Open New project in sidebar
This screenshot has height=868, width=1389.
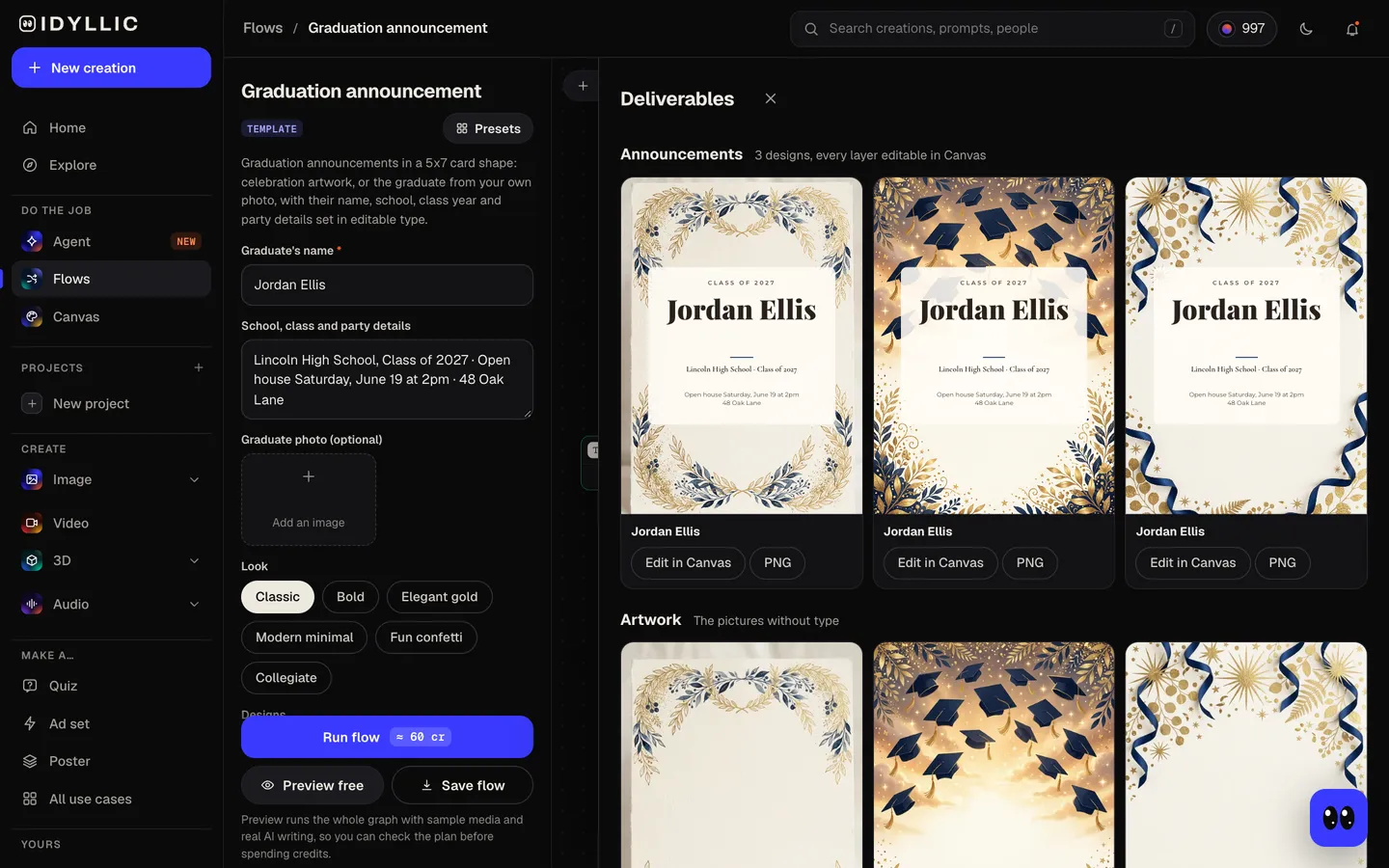pyautogui.click(x=111, y=403)
